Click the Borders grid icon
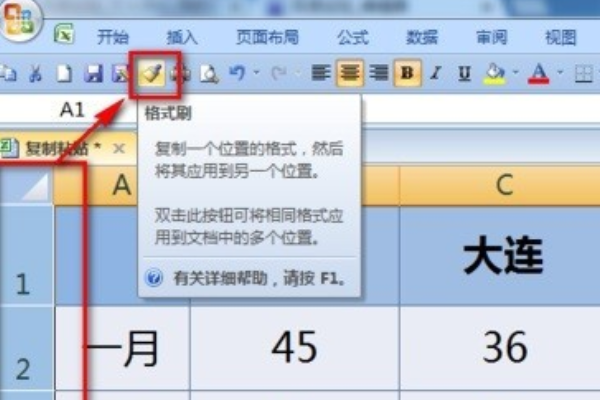Viewport: 600px width, 400px height. (584, 73)
